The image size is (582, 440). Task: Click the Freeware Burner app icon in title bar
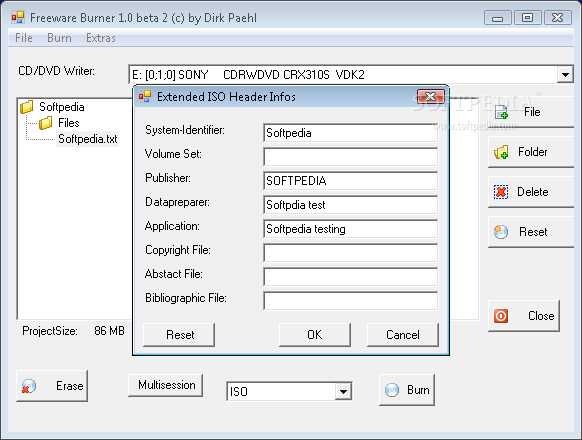click(x=18, y=17)
